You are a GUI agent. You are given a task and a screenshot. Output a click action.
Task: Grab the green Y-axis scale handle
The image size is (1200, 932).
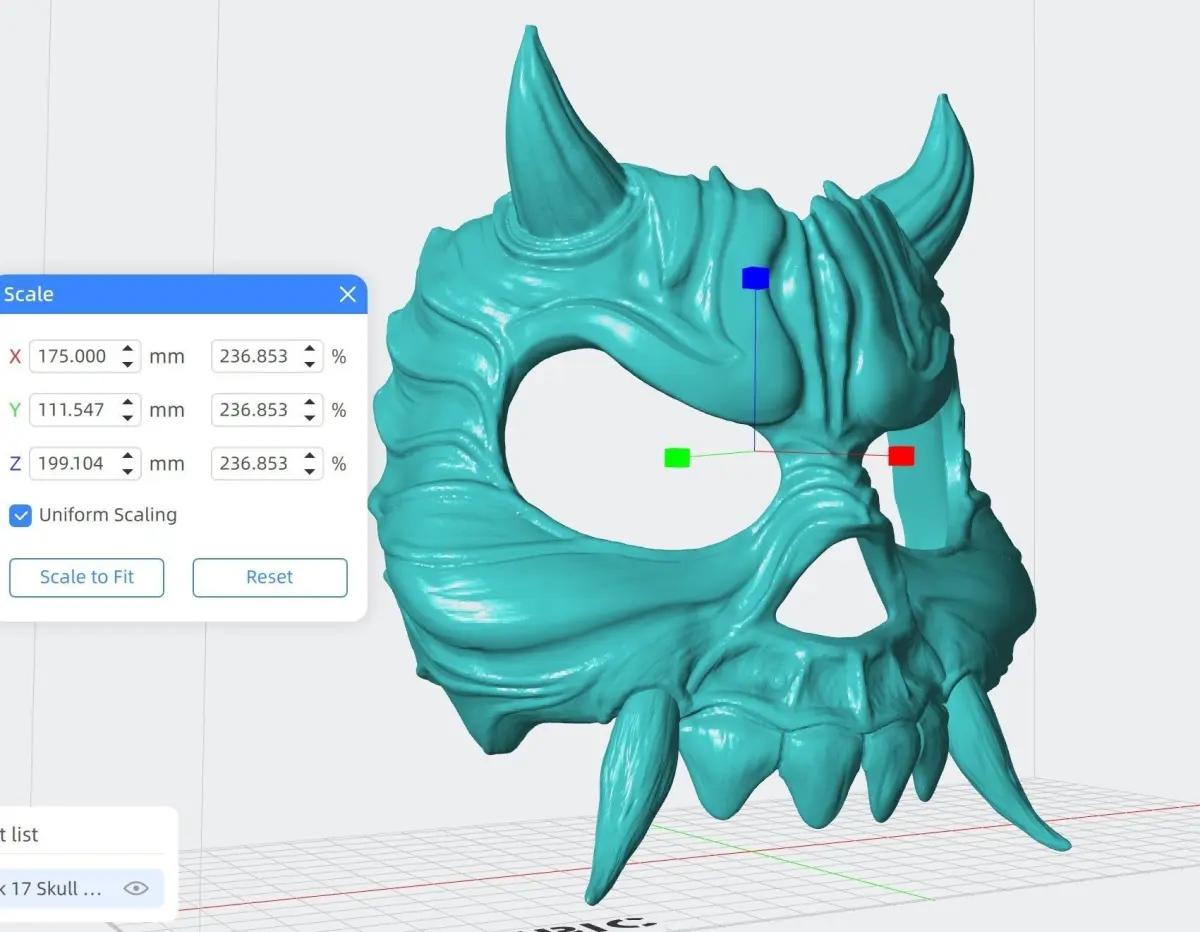[677, 458]
